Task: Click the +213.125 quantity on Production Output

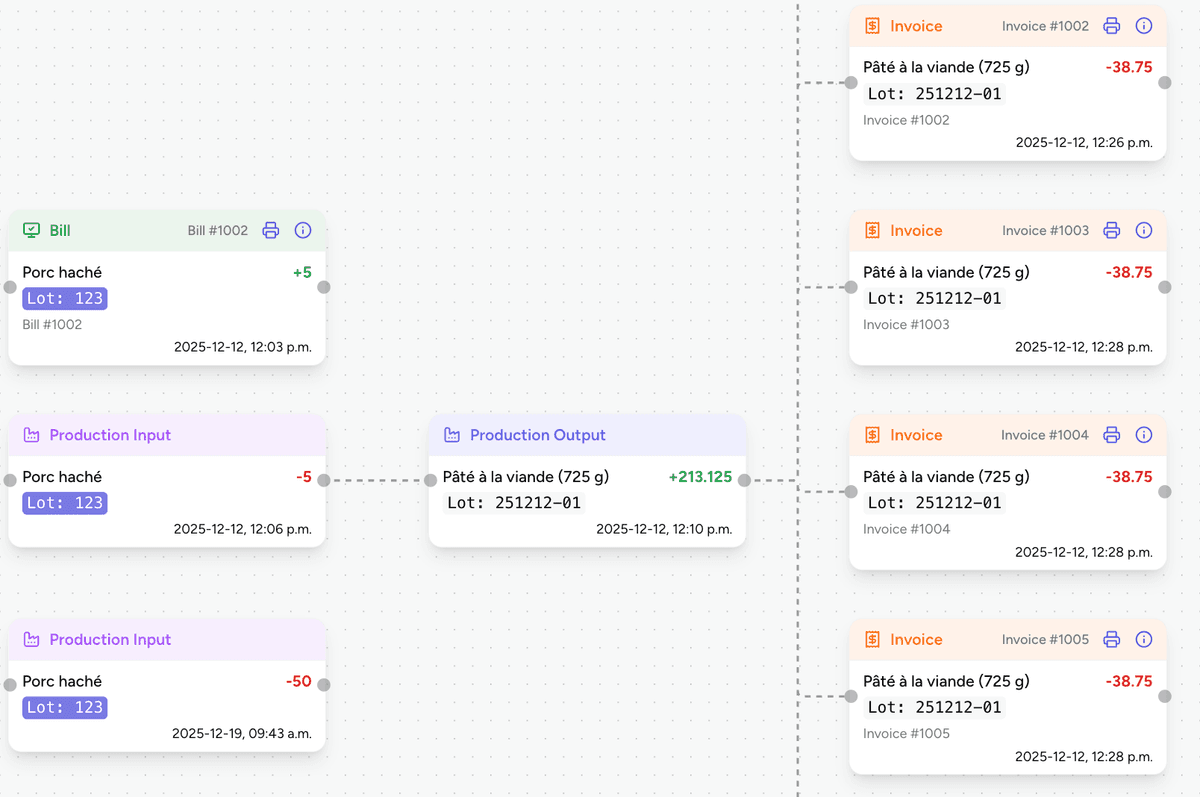Action: (x=700, y=477)
